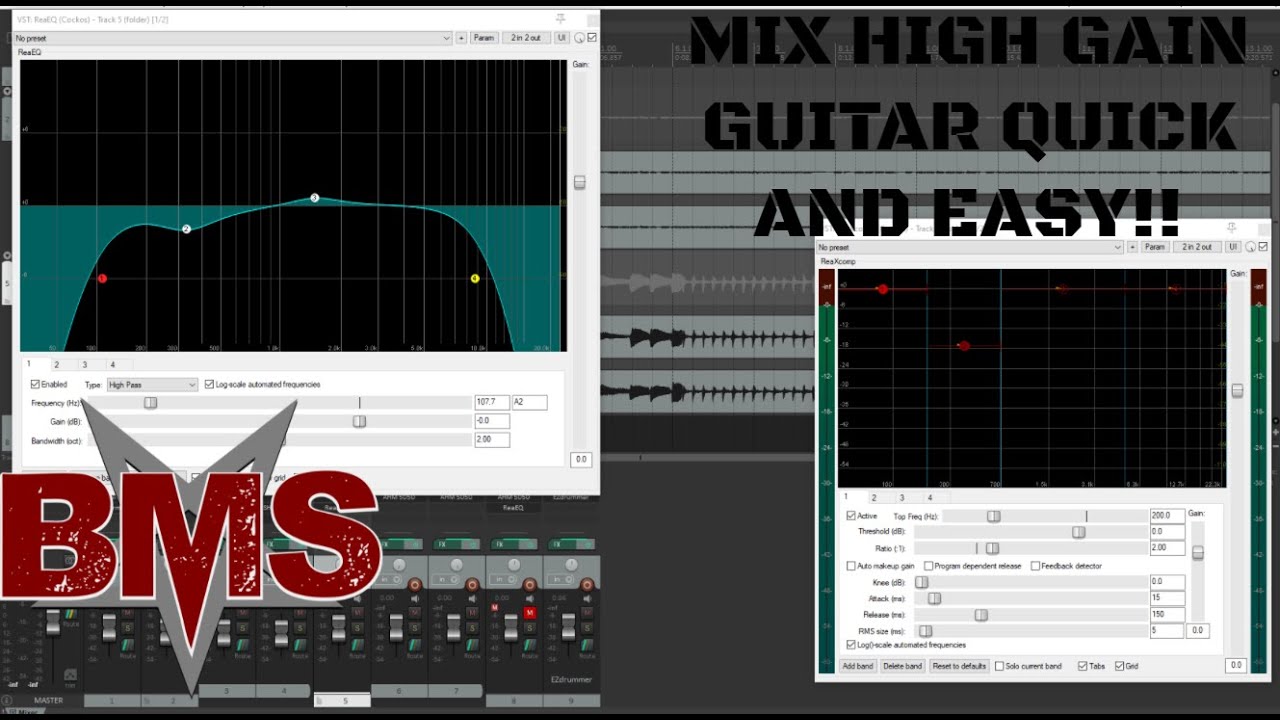Switch to ReaEQ band tab 3
Image resolution: width=1280 pixels, height=720 pixels.
pos(84,366)
